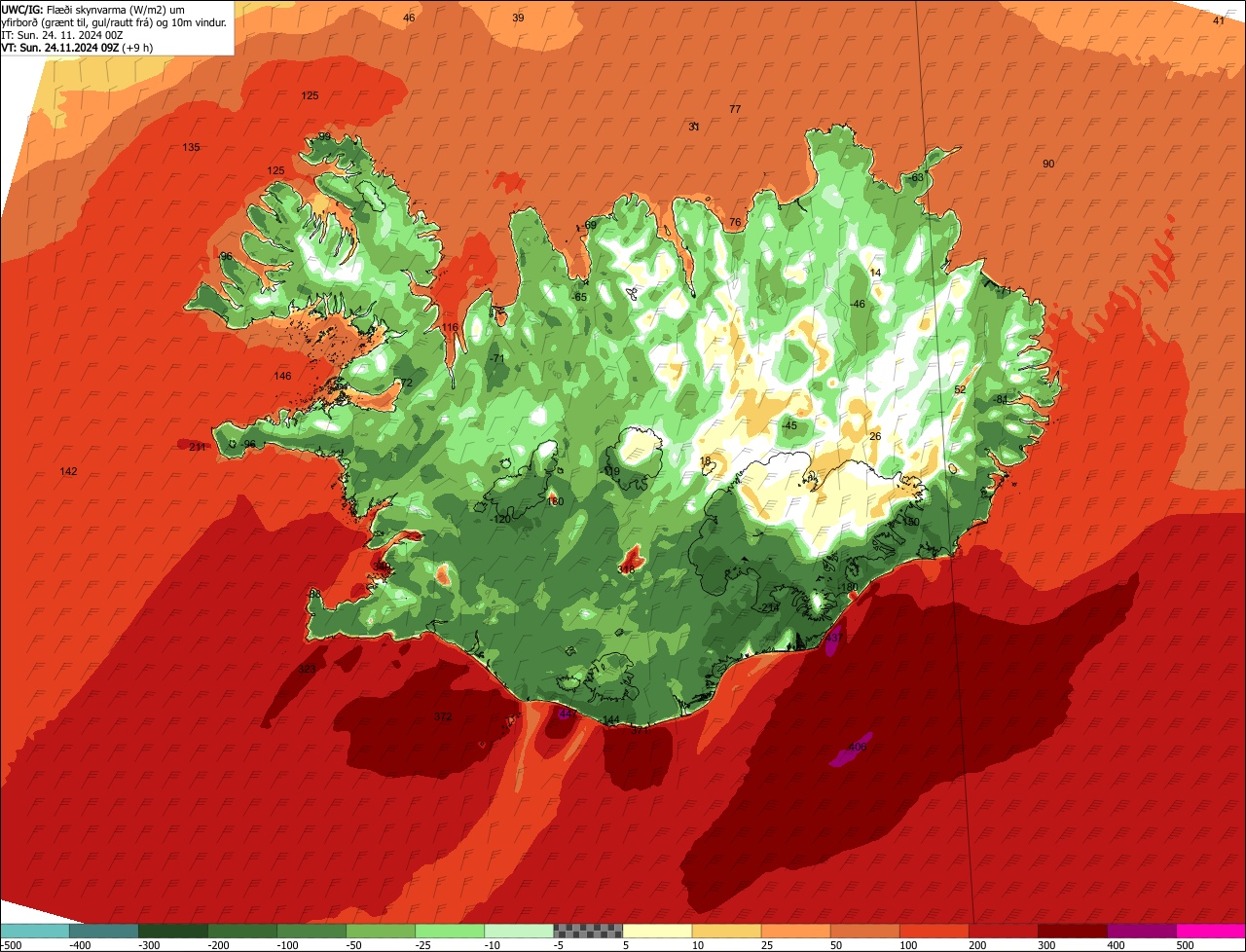Viewport: 1246px width, 952px height.
Task: Click the map value '90' in the northeast ocean
Action: click(x=1048, y=164)
